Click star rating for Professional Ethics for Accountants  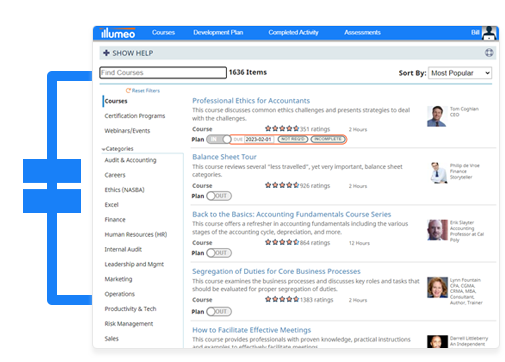[282, 128]
